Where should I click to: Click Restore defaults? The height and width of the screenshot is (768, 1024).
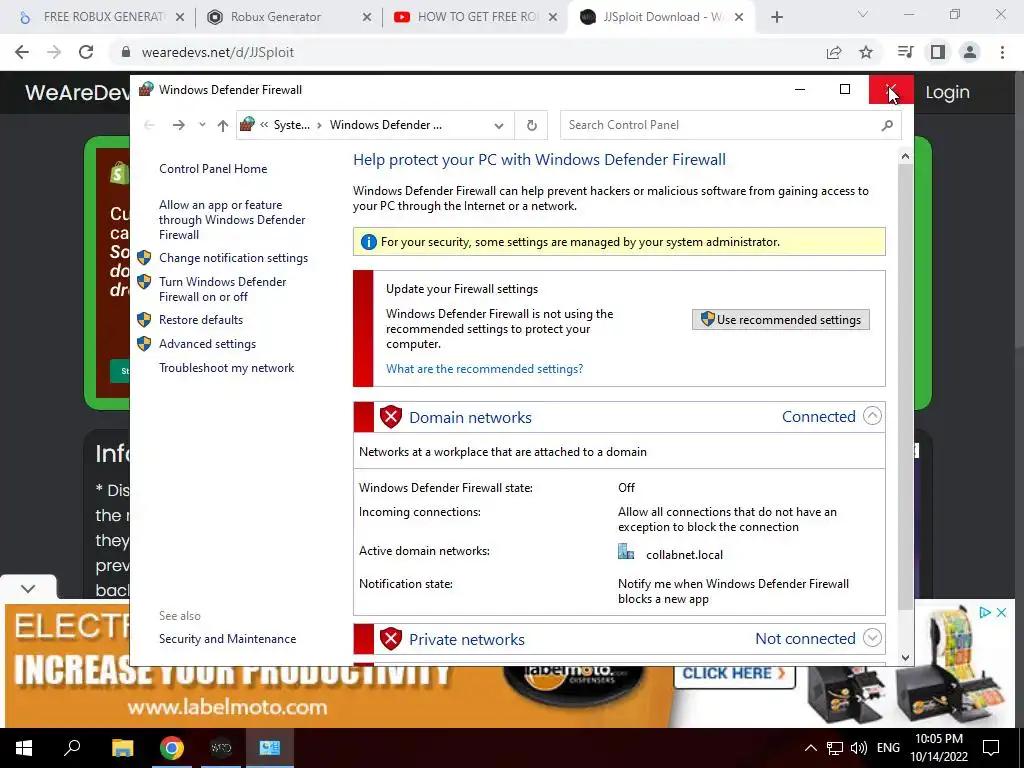(x=200, y=320)
